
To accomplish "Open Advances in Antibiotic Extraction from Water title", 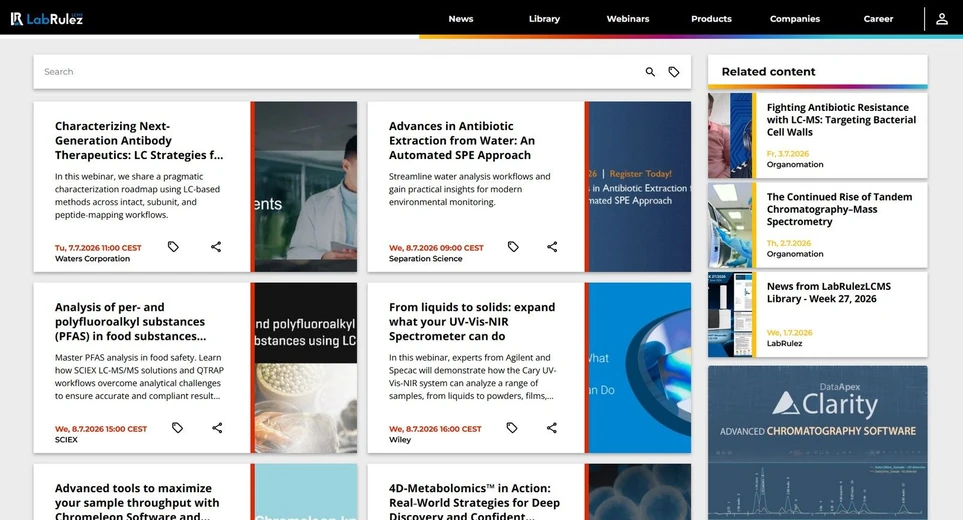I will coord(462,141).
